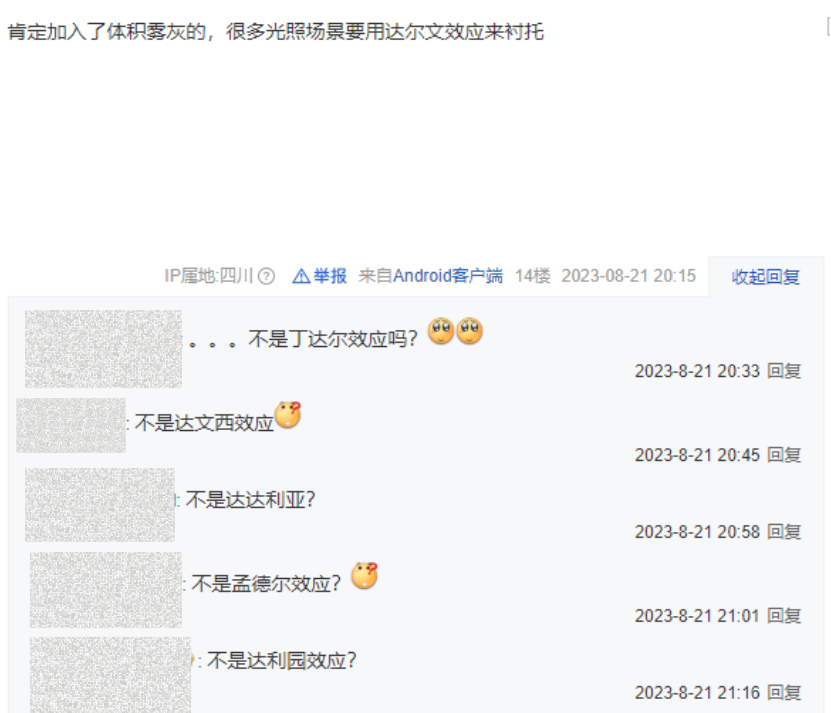
Task: Click second wide-eyed emoji after 丁达尔效应
Action: coord(470,331)
